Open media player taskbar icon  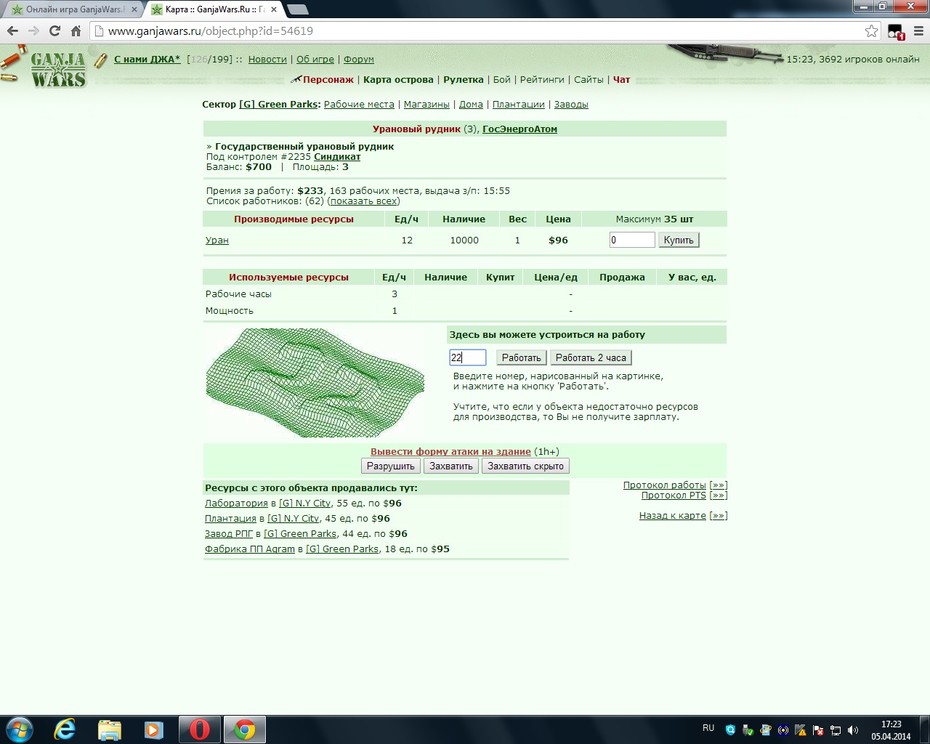click(153, 729)
